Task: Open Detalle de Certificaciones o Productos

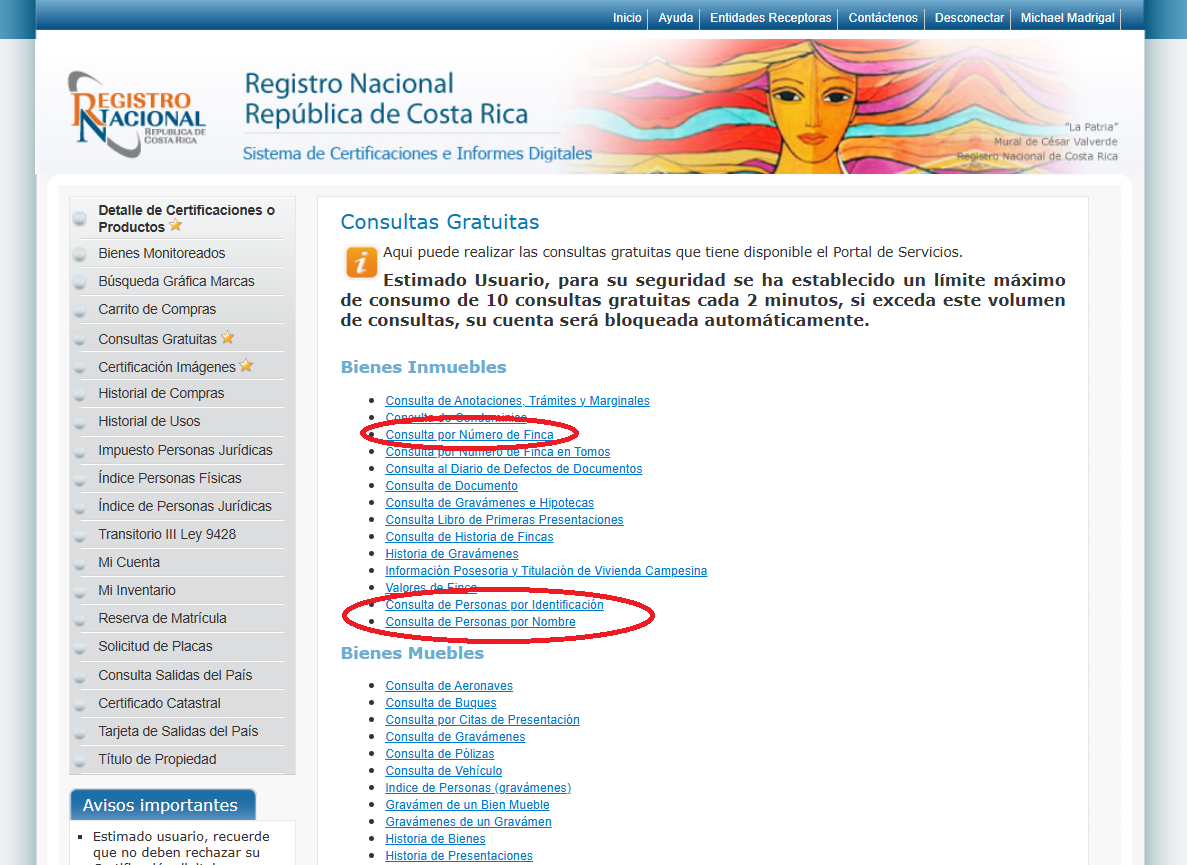Action: pyautogui.click(x=186, y=218)
